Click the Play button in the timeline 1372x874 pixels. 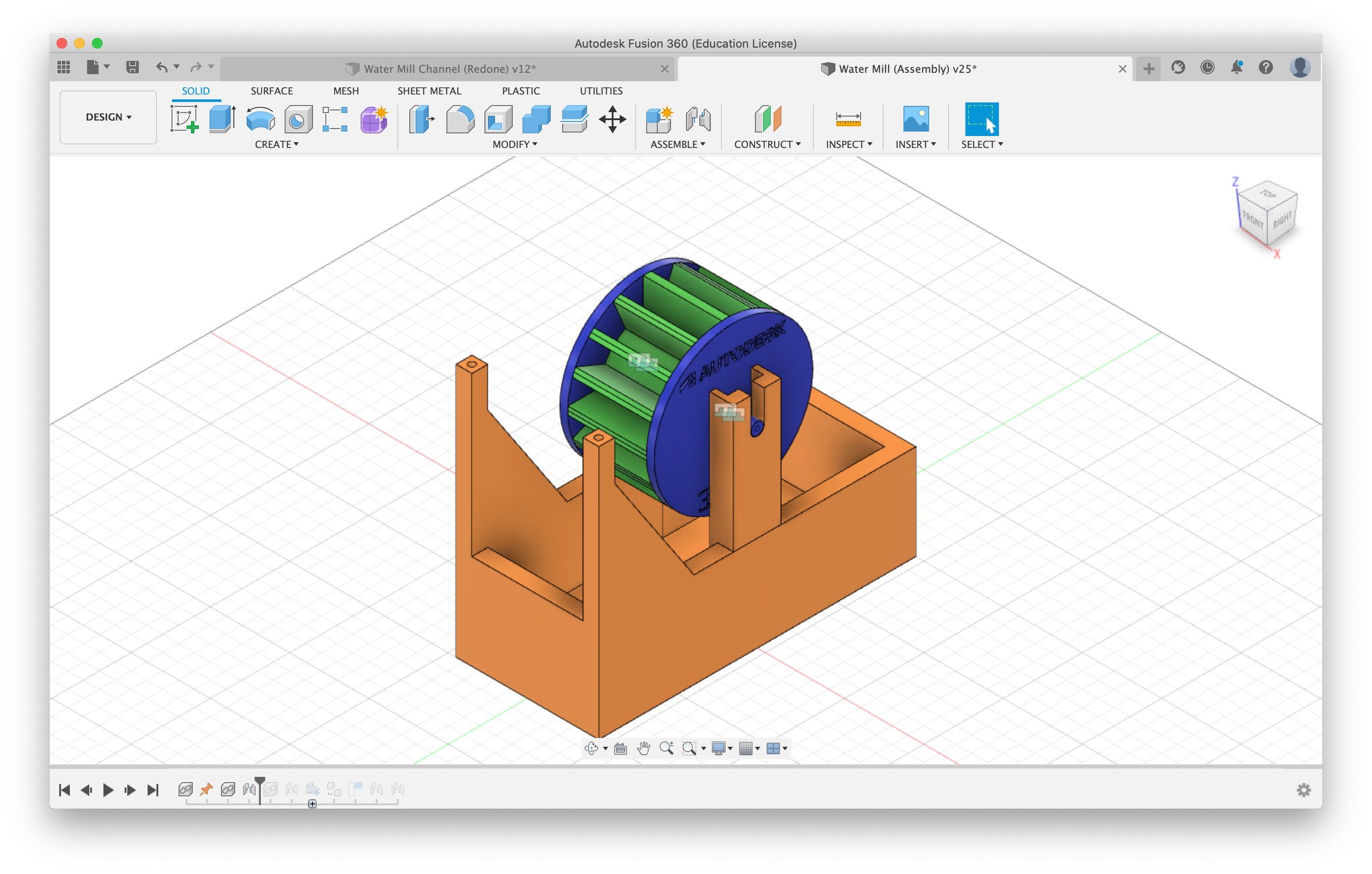coord(107,789)
